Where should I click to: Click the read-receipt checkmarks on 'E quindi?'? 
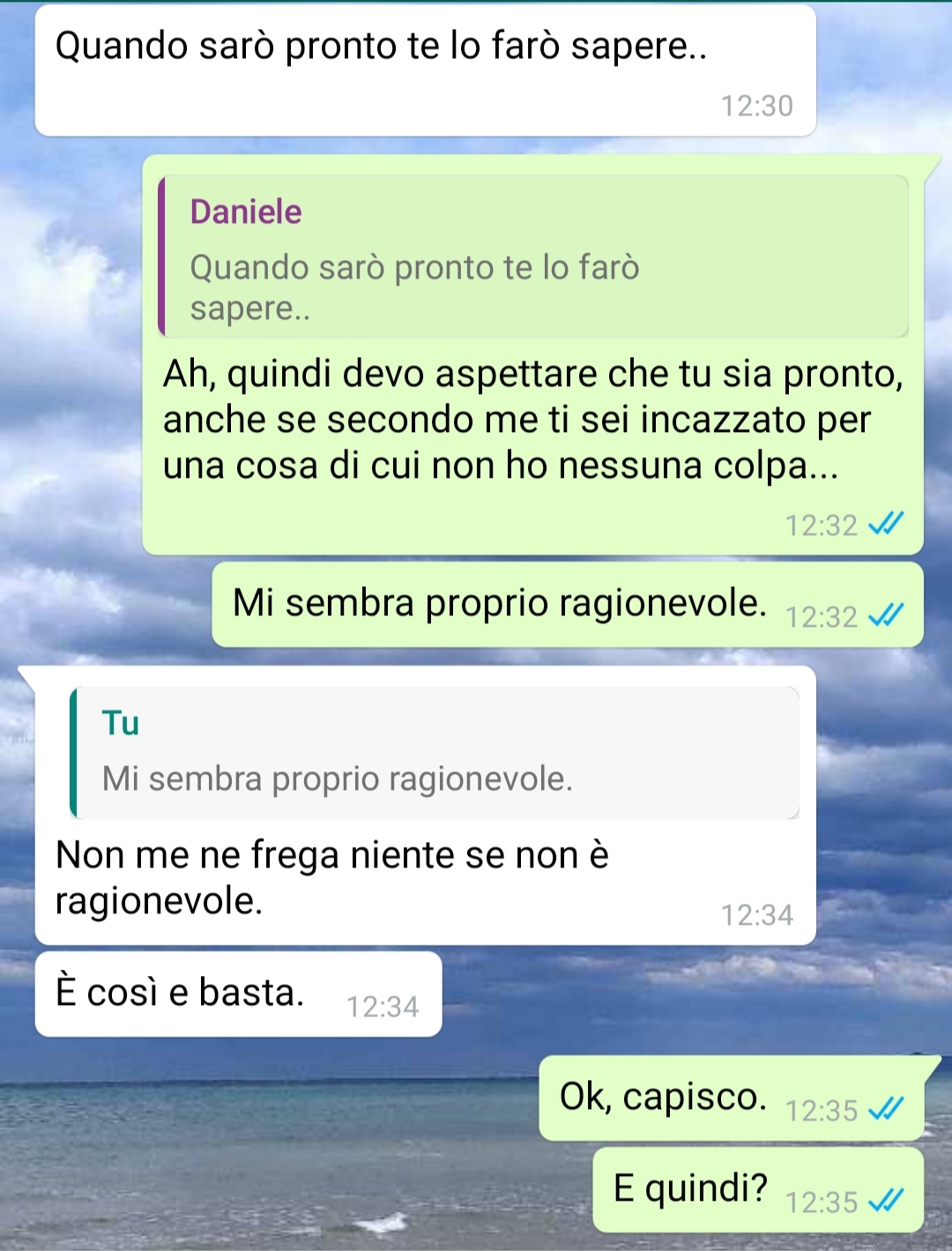886,1200
